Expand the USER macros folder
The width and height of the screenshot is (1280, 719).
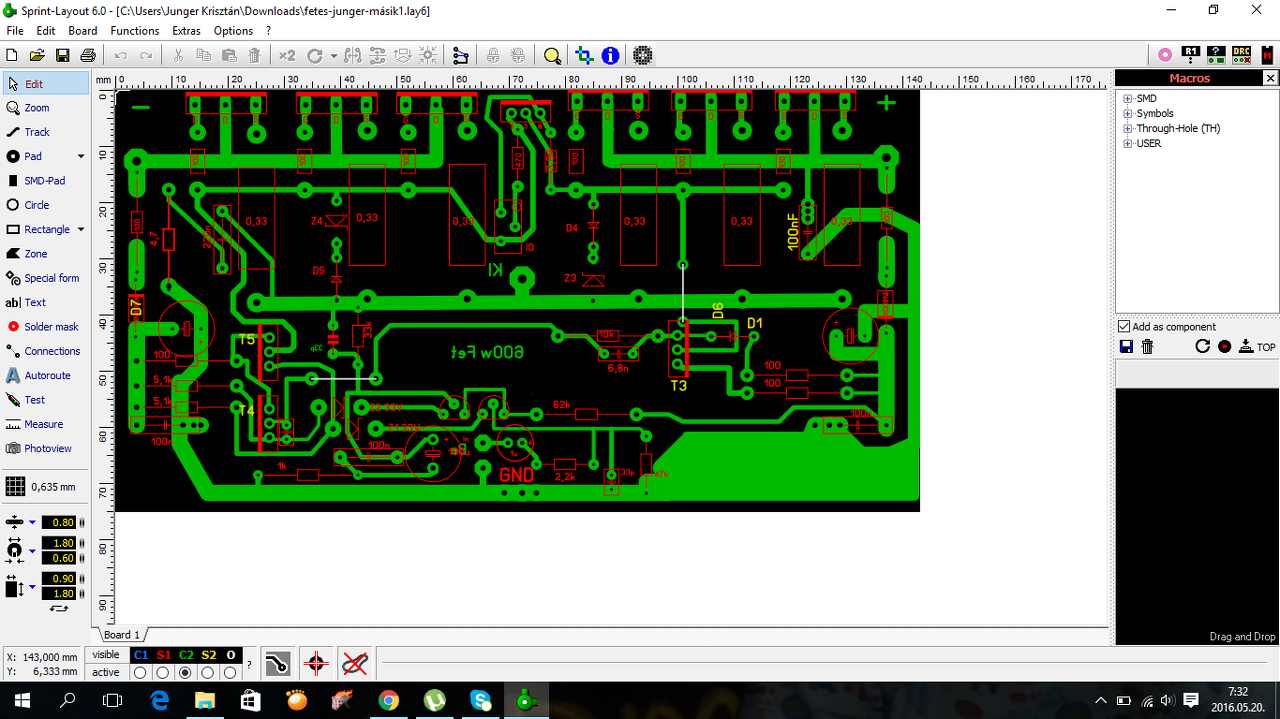coord(1128,144)
